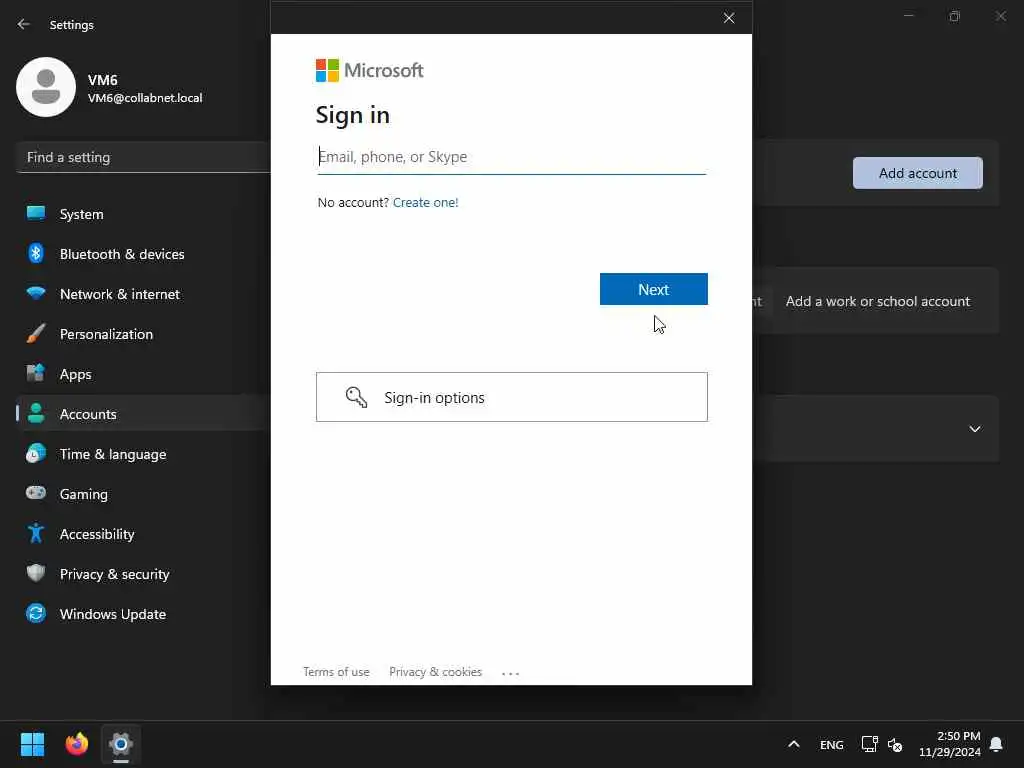Launch Firefox from the taskbar

pyautogui.click(x=77, y=744)
